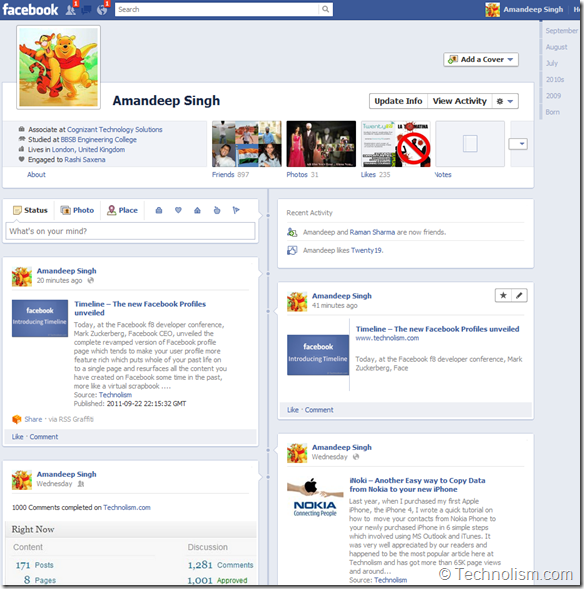584x589 pixels.
Task: Open www.technolism.com link
Action: pos(387,338)
